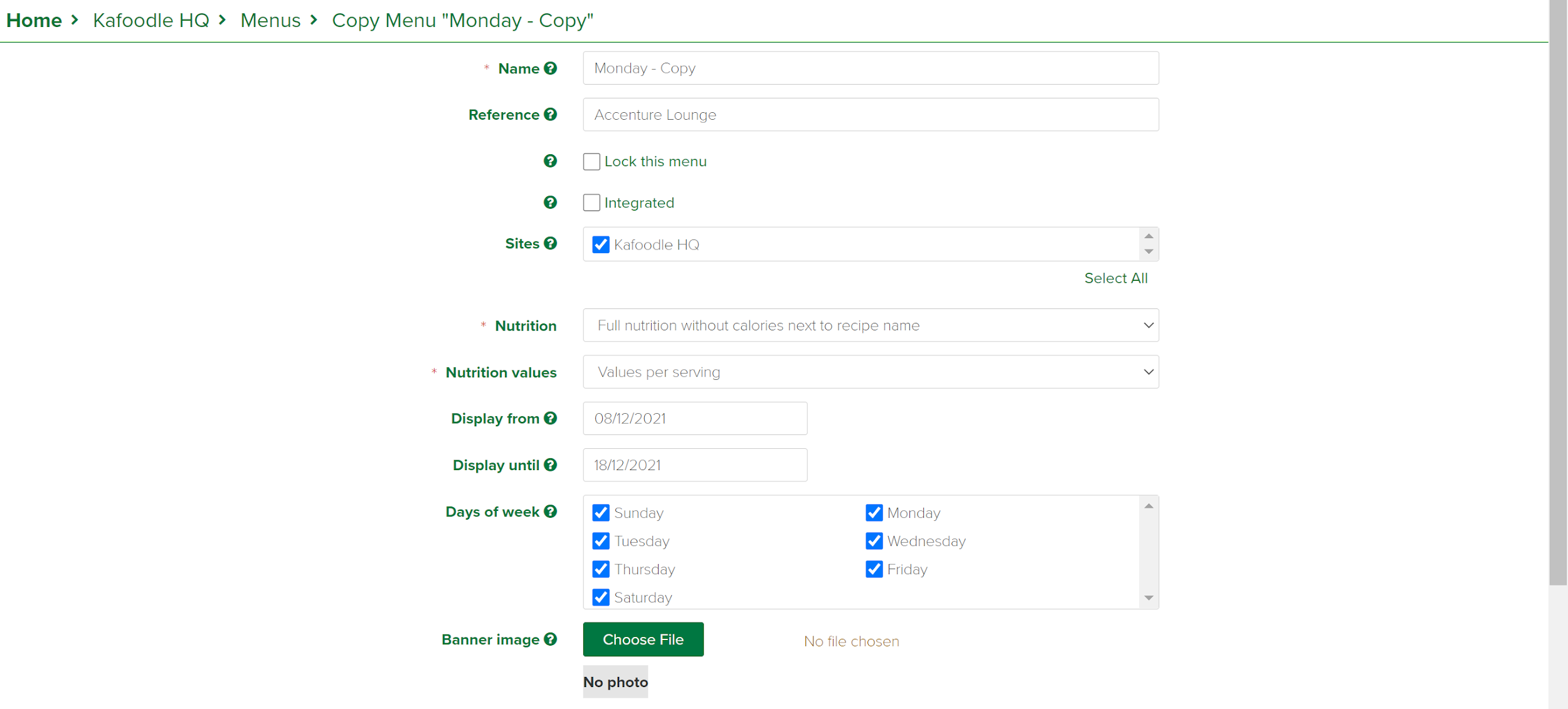Click the page vertical scrollbar
1568x709 pixels.
1558,292
